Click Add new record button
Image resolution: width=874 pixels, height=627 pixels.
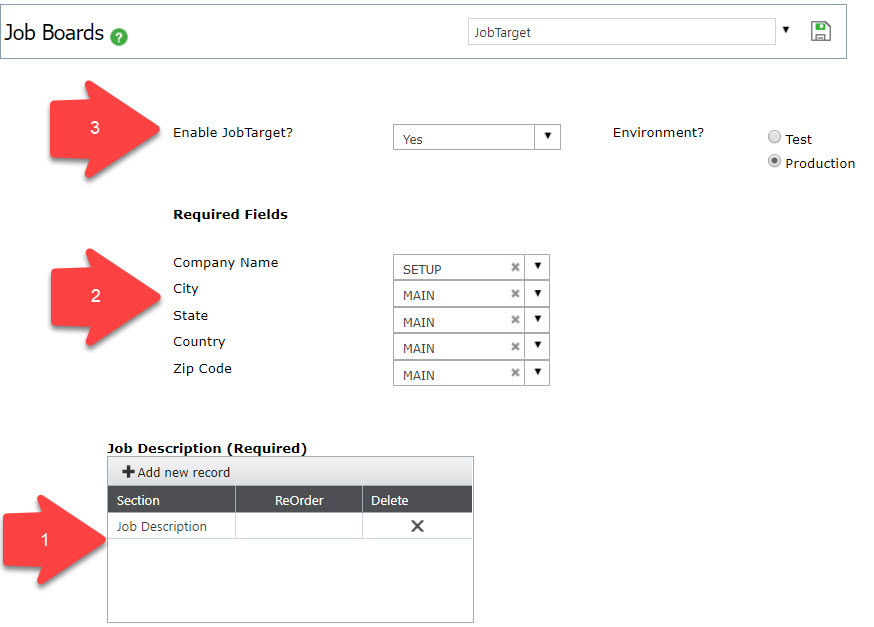(177, 472)
